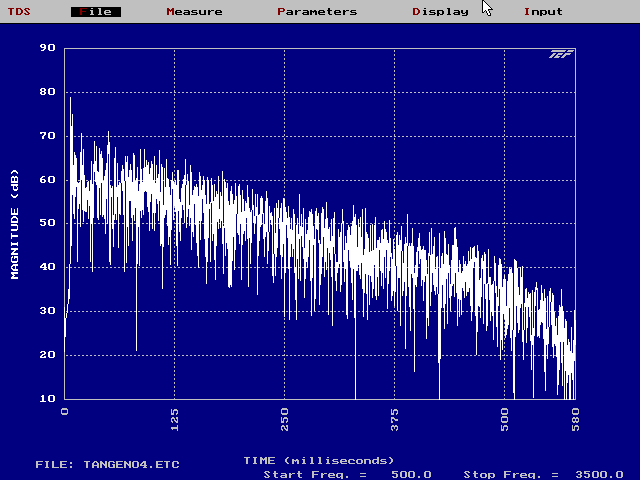Click the initial peak near 79 dB in the curve
This screenshot has width=640, height=480.
pos(70,99)
